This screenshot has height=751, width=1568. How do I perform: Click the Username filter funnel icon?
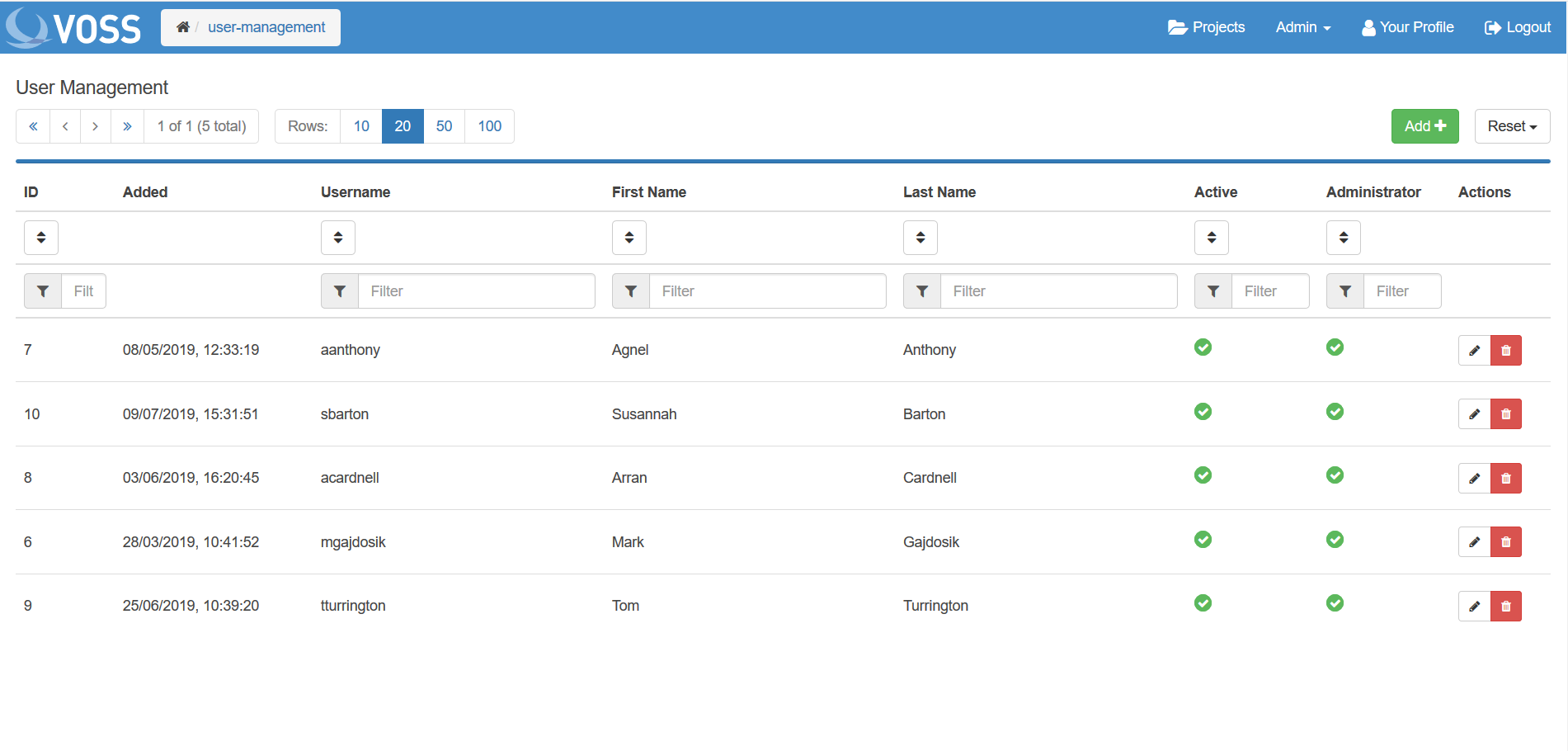coord(339,291)
